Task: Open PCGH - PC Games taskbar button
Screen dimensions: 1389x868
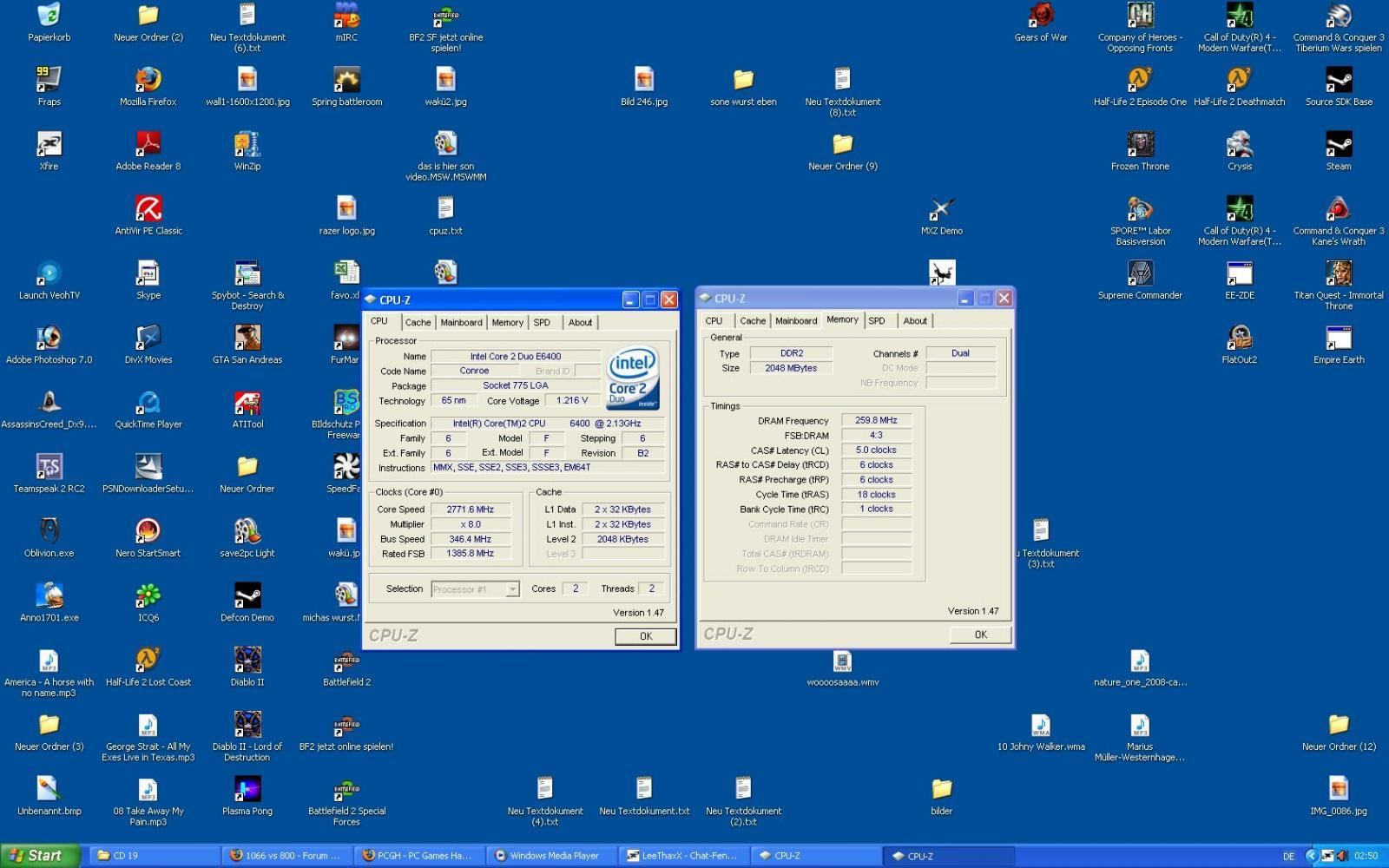Action: [418, 856]
